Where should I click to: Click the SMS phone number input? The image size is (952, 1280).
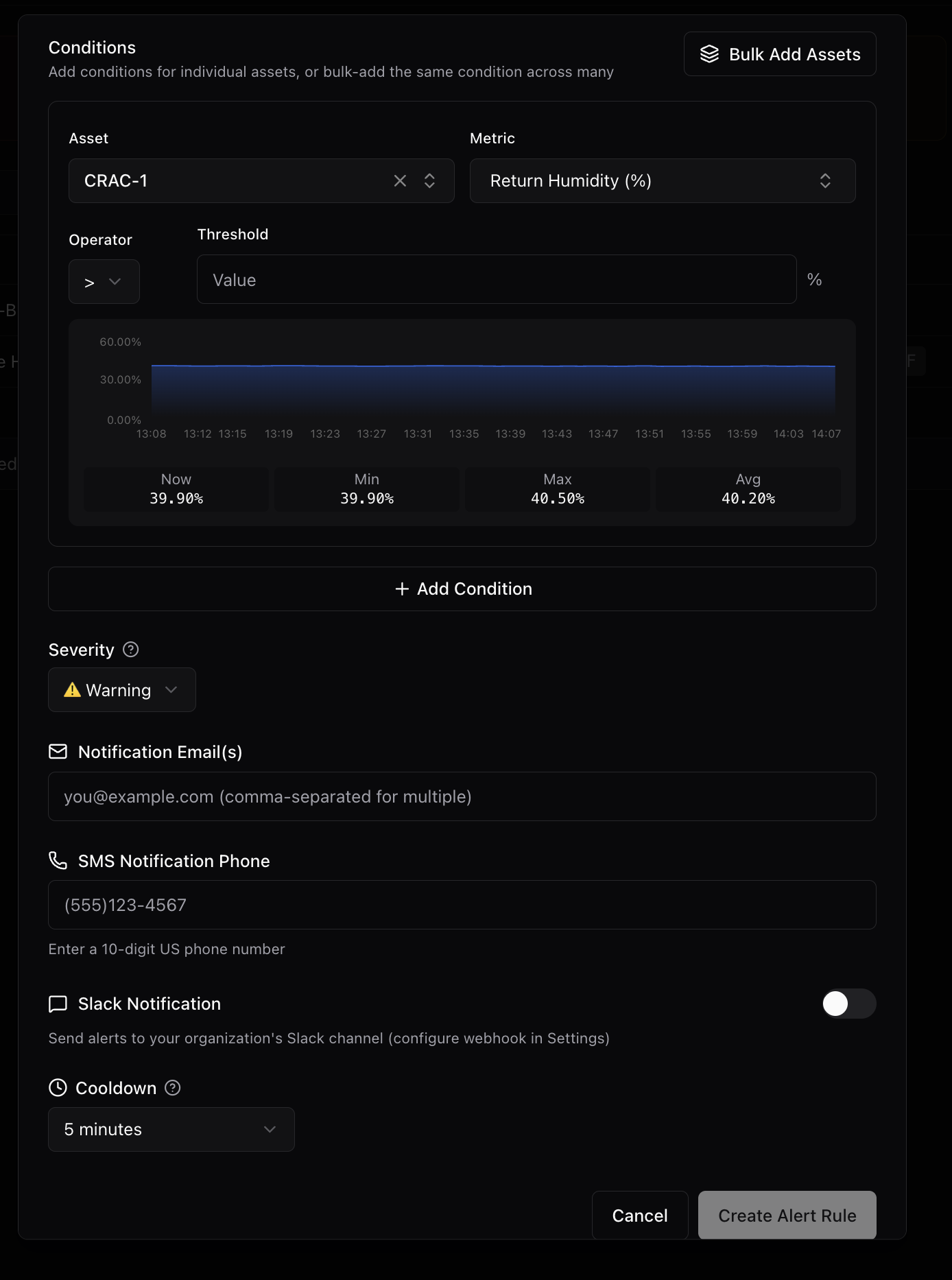[462, 905]
